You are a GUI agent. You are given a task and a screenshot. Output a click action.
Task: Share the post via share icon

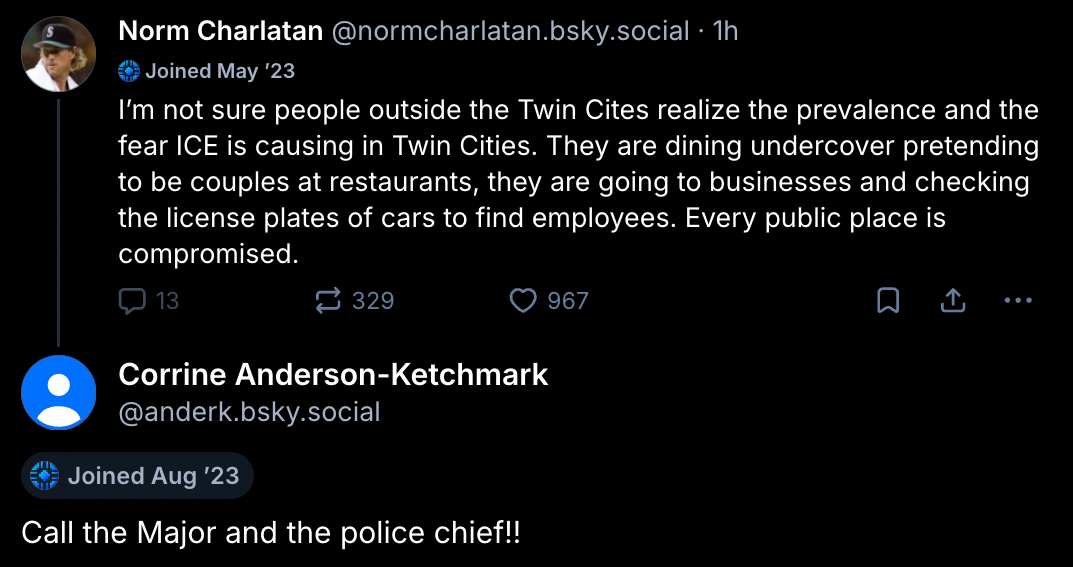tap(953, 300)
